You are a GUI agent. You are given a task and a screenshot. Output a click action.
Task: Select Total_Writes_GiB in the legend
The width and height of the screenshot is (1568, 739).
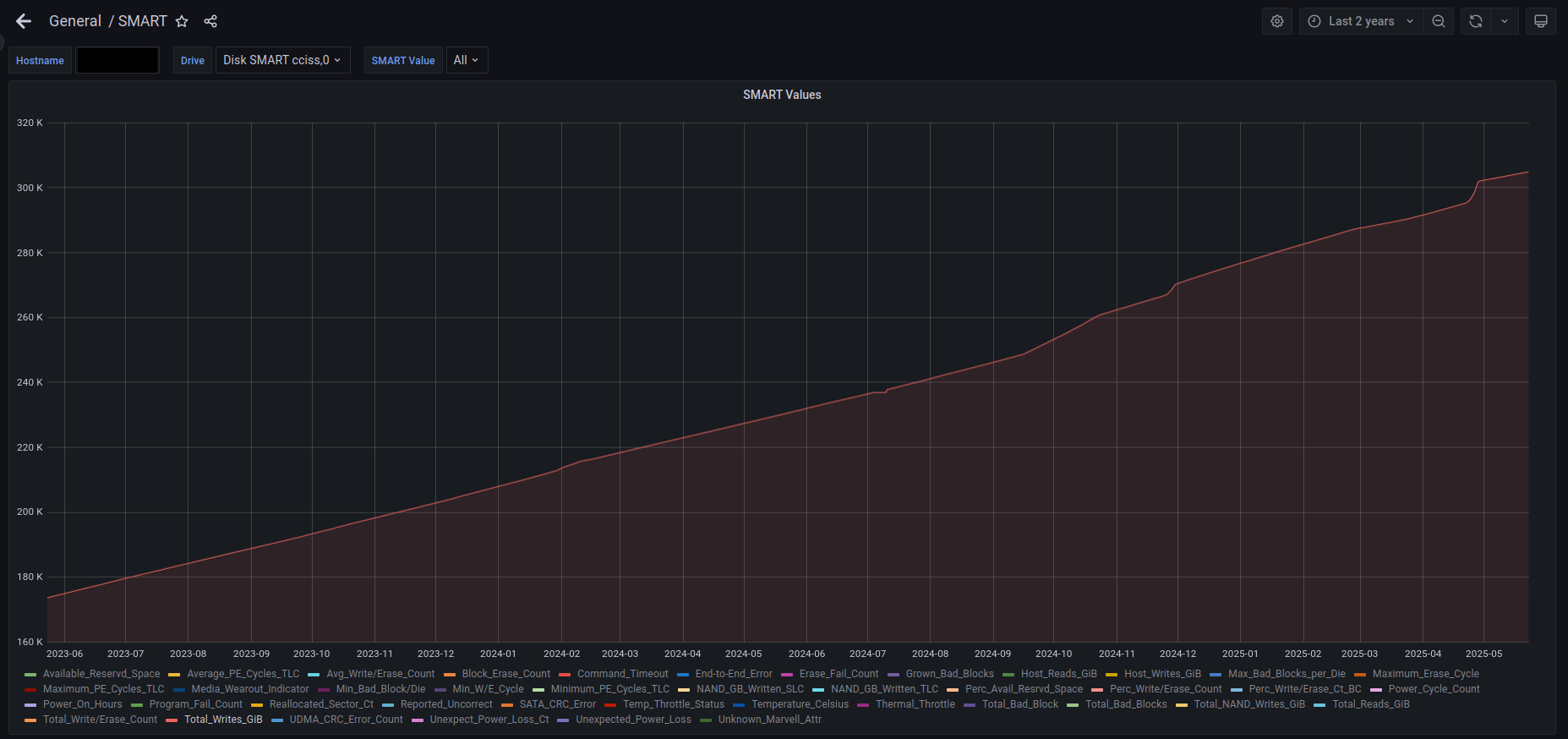[x=223, y=720]
